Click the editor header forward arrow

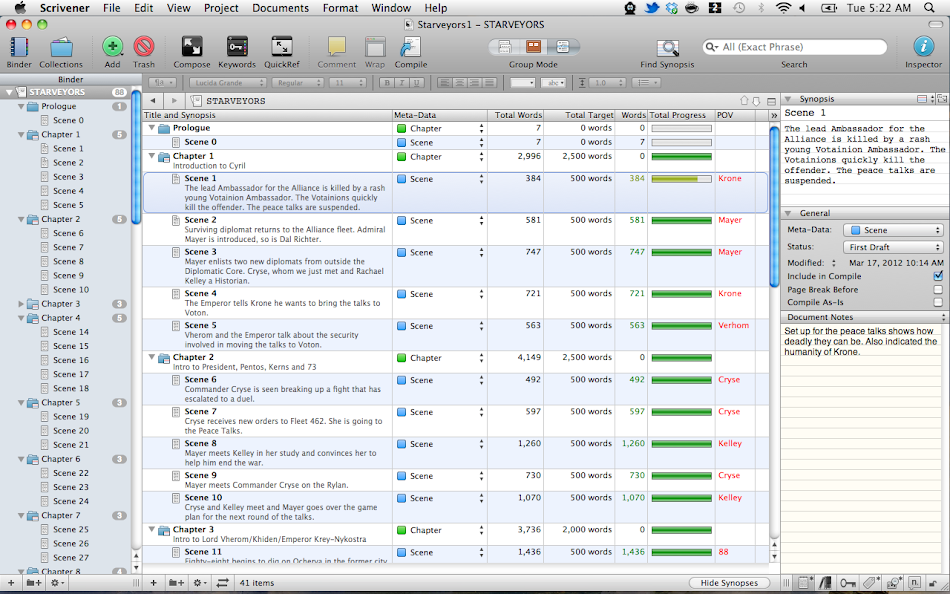(x=174, y=101)
